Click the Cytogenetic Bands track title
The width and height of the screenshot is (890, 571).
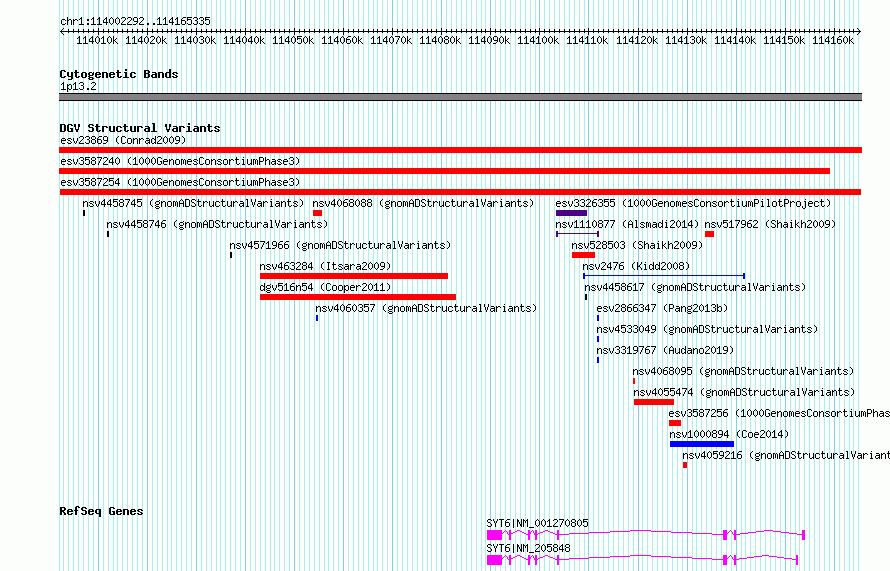(x=119, y=74)
